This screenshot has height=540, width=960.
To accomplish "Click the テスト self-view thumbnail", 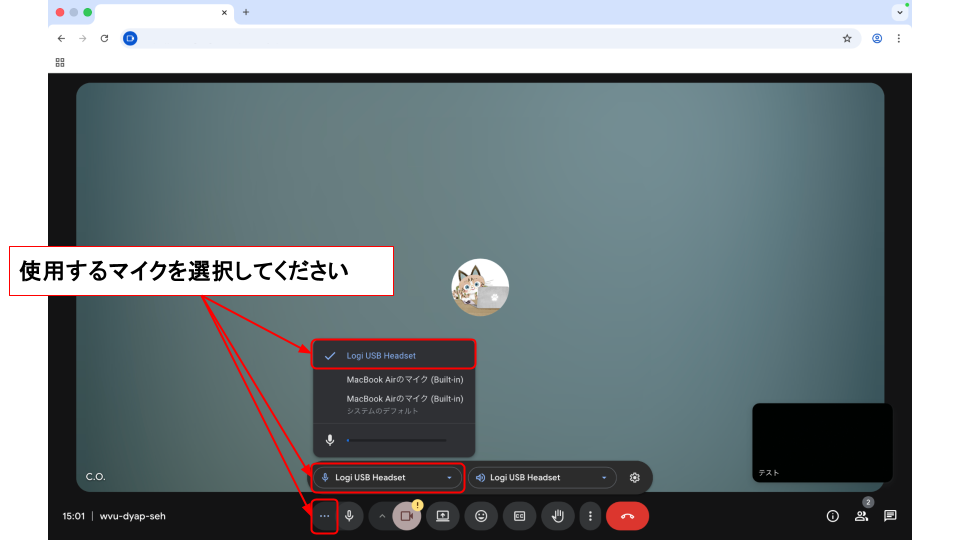I will click(x=822, y=442).
